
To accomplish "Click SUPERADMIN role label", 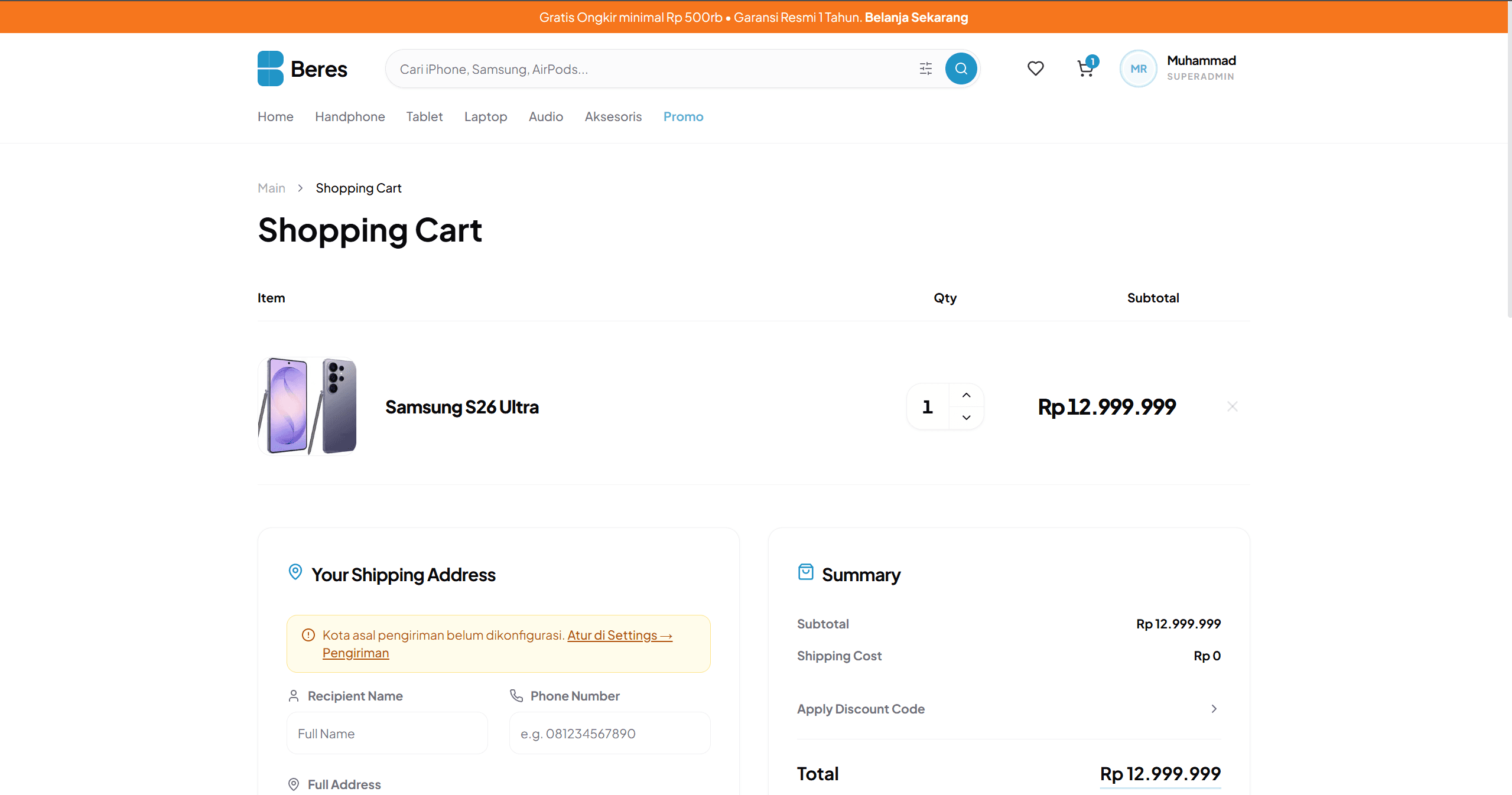I will point(1200,77).
